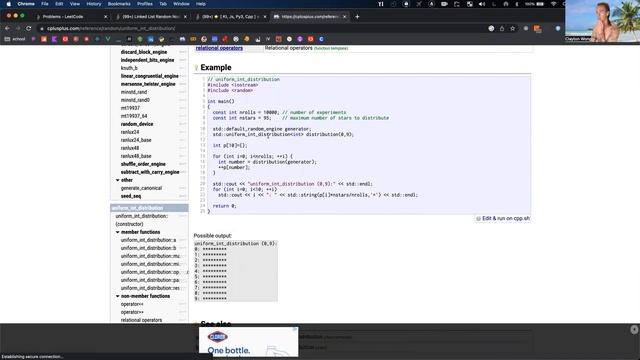Open the seed_seq sidebar link
Image resolution: width=640 pixels, height=360 pixels.
point(131,196)
